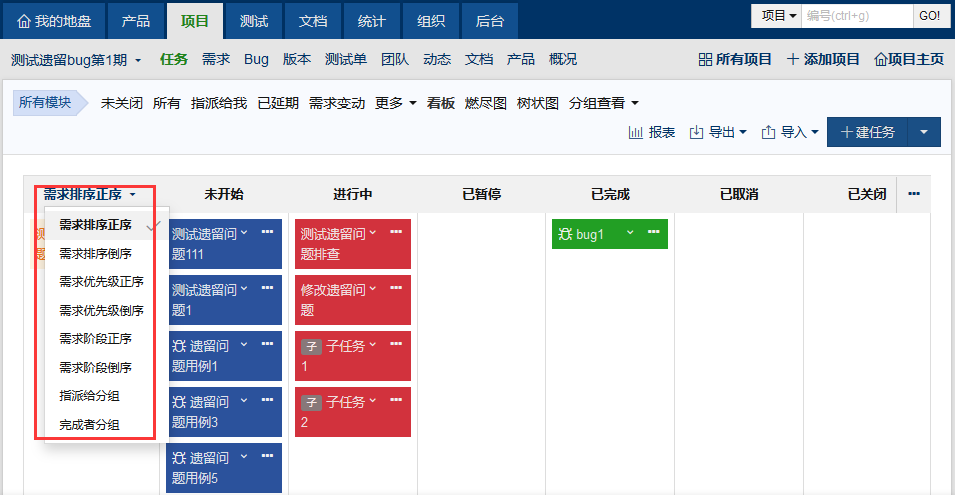The image size is (955, 495).
Task: Choose 指派给分组 in the sort menu
Action: (x=90, y=396)
